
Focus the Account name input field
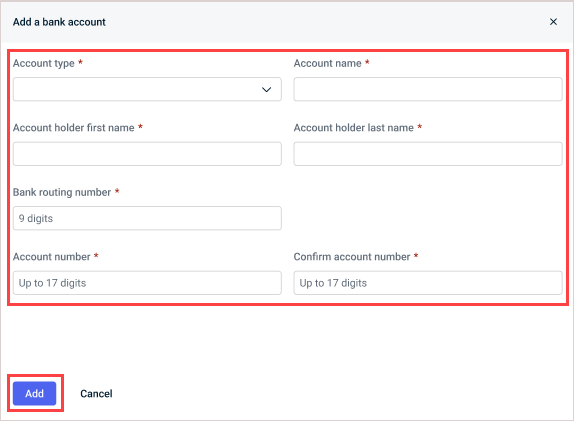coord(428,89)
